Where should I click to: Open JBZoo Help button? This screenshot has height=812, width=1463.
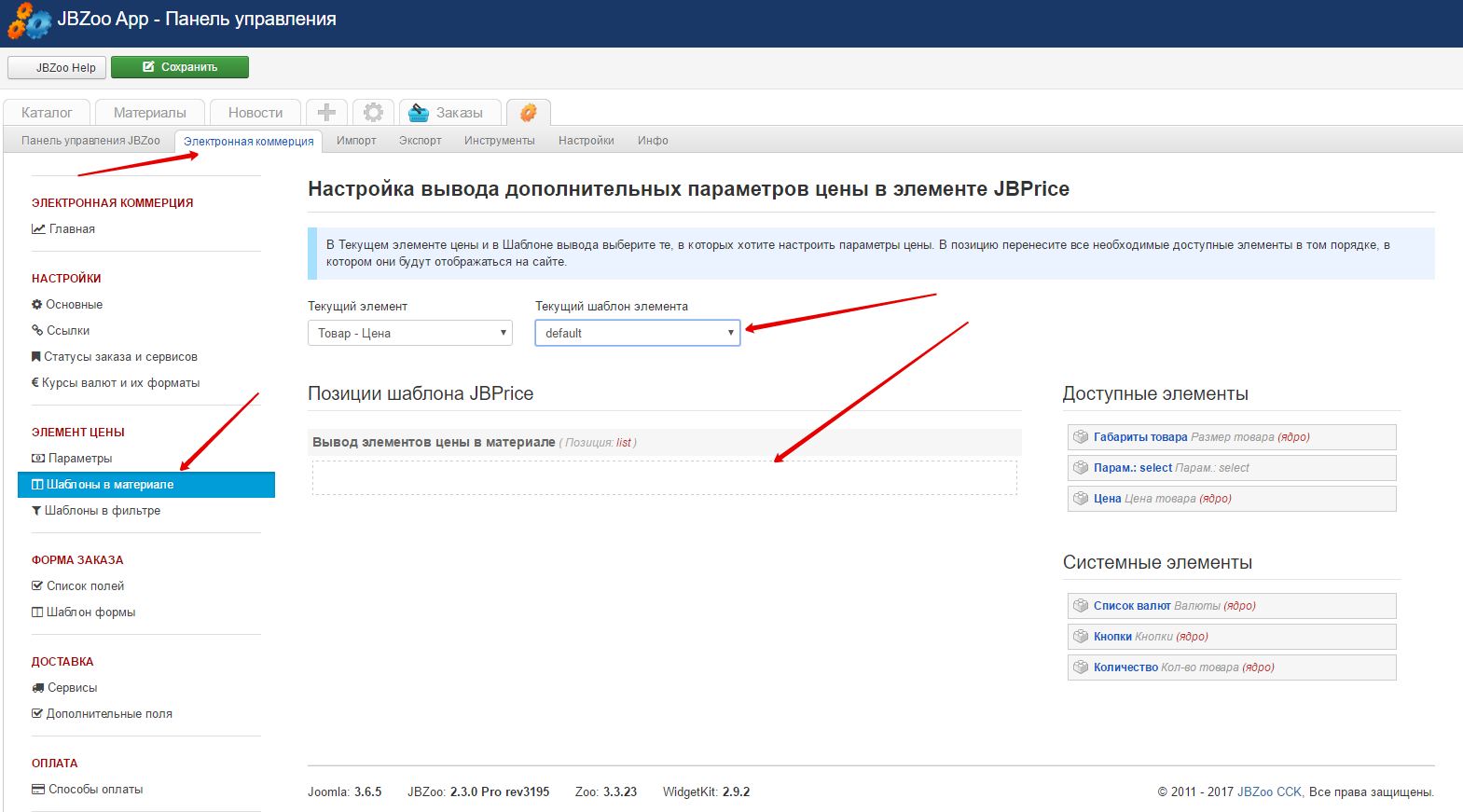click(57, 67)
